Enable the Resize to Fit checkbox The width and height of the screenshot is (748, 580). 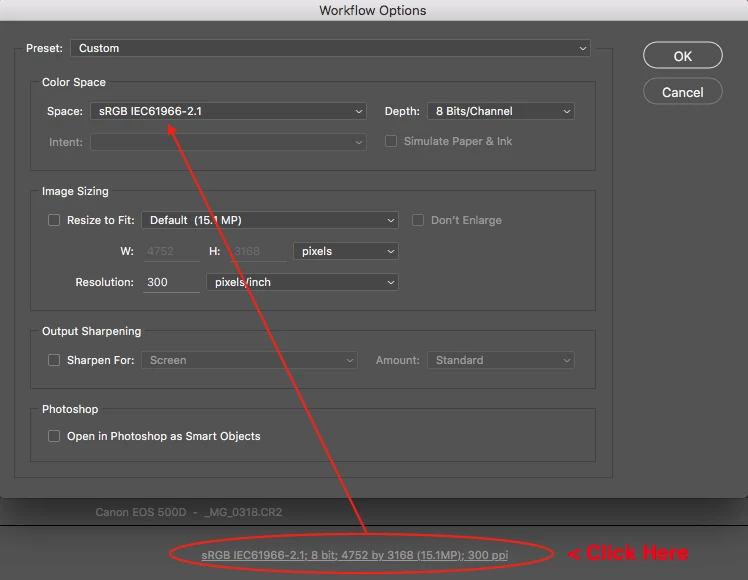pos(54,220)
